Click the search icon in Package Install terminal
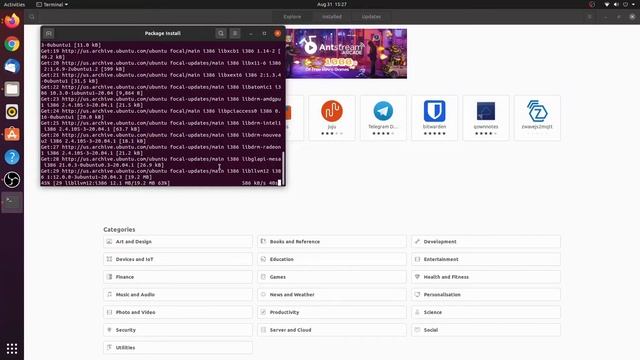Viewport: 640px width, 360px height. click(x=221, y=33)
